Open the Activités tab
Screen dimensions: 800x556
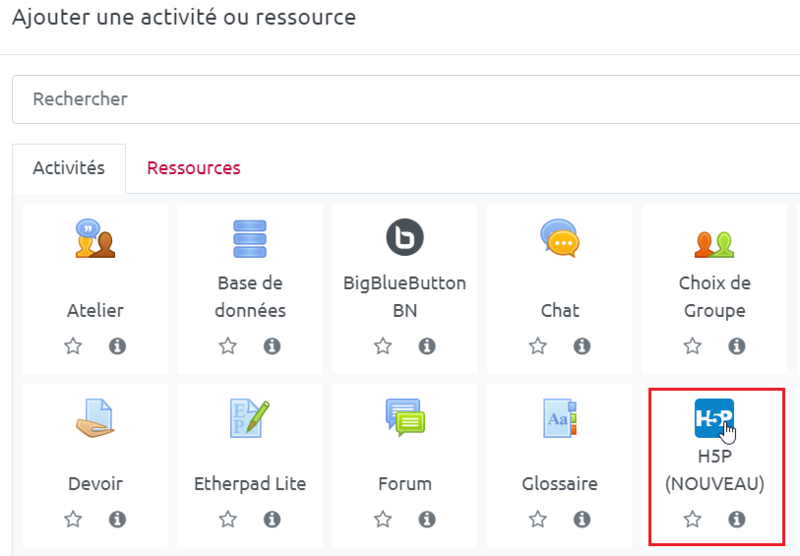click(69, 168)
